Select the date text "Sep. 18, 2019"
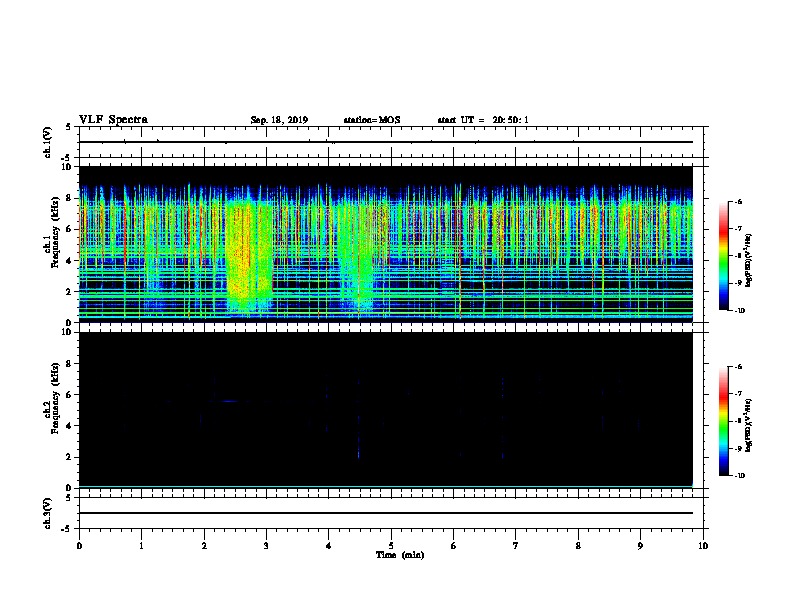The height and width of the screenshot is (612, 792). 279,120
